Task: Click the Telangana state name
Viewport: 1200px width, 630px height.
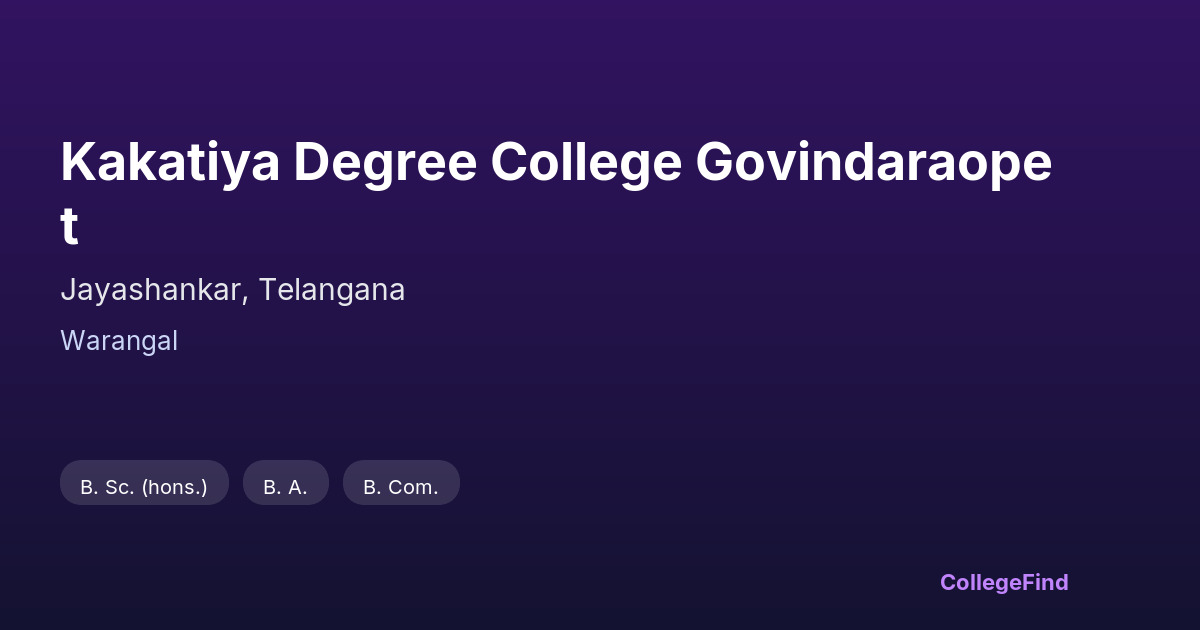Action: pos(331,290)
